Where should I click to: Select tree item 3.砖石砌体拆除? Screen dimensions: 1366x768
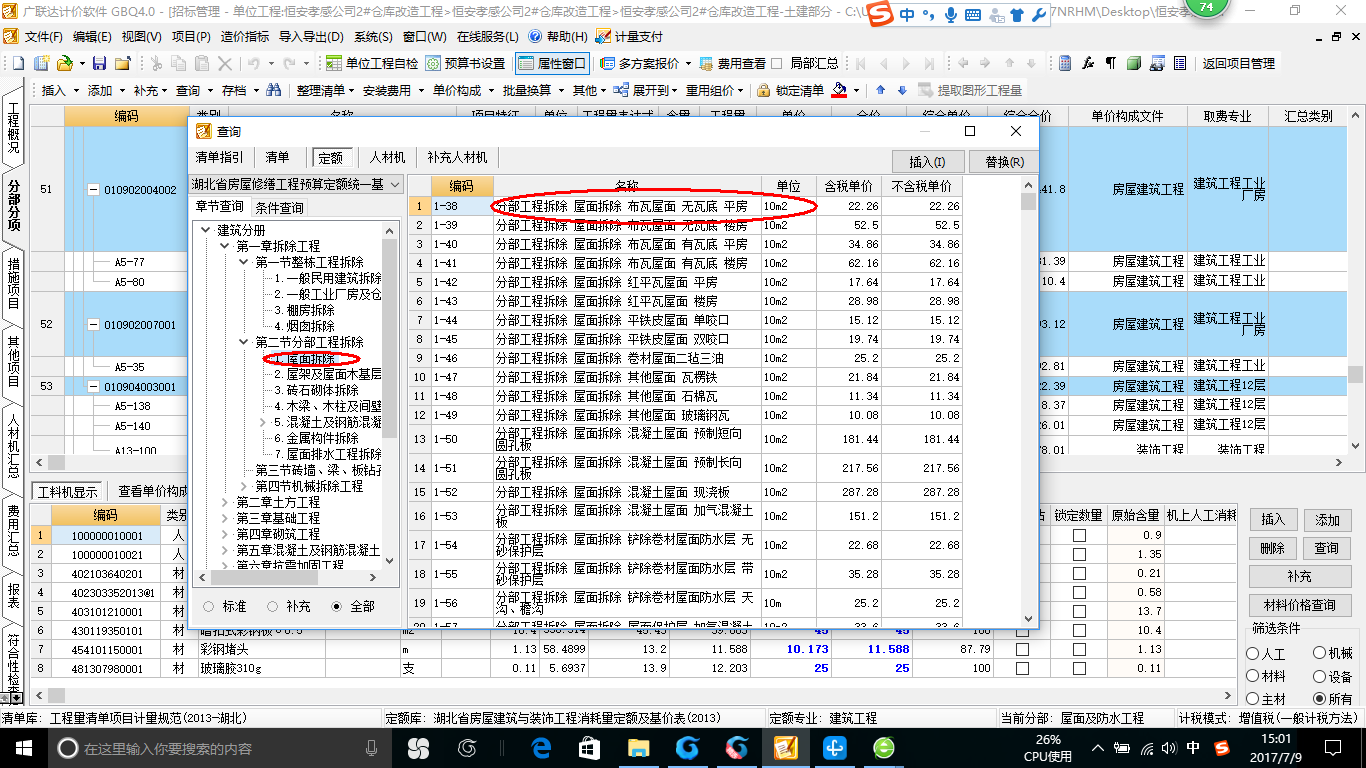[316, 390]
